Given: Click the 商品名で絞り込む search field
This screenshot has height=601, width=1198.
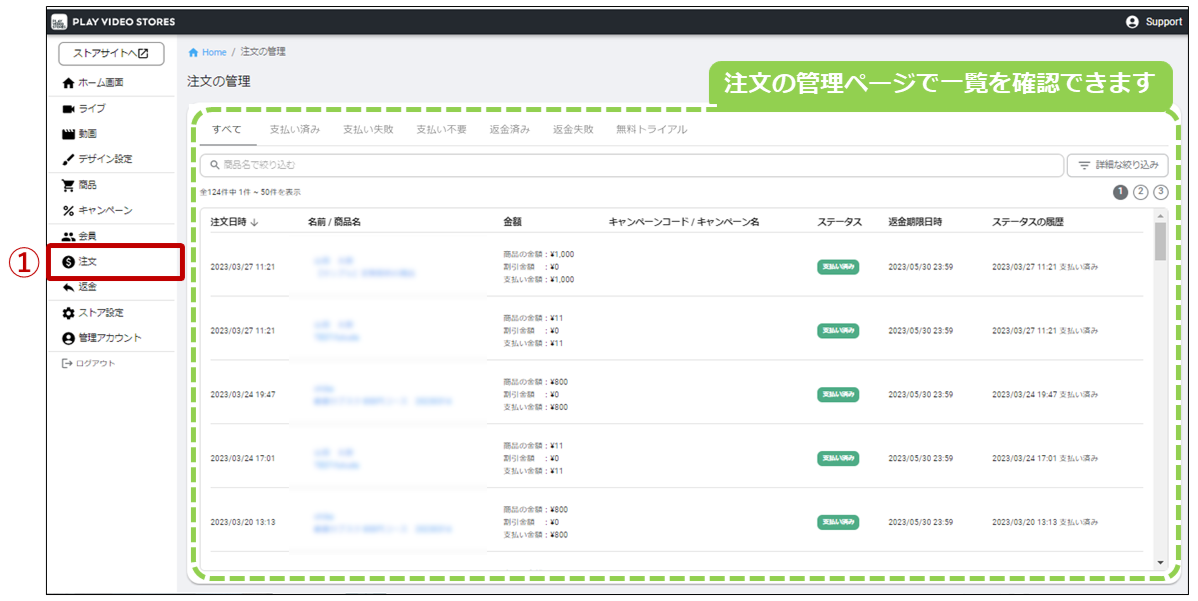Looking at the screenshot, I should coord(630,165).
